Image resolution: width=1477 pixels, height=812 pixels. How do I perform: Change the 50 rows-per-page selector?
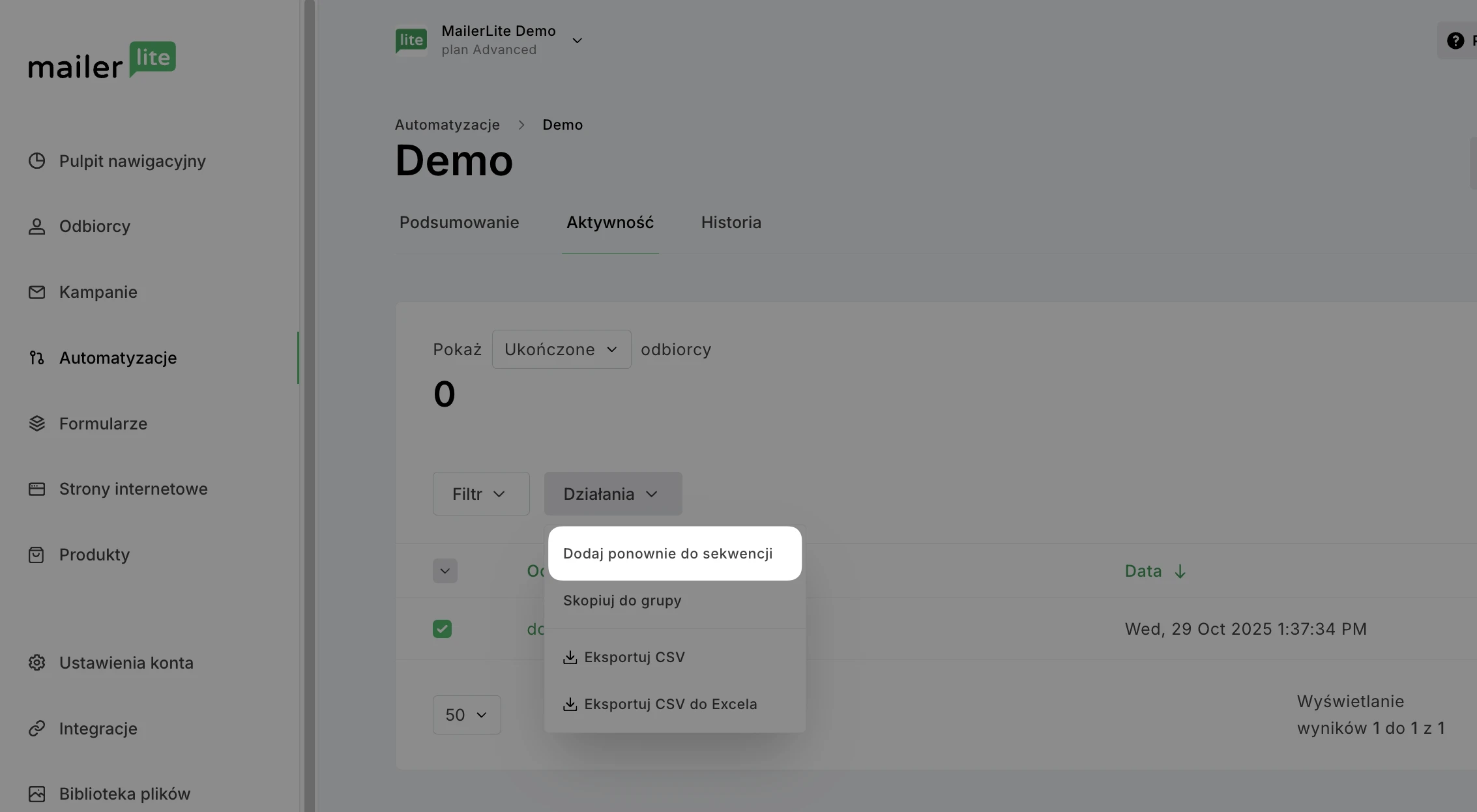point(467,715)
